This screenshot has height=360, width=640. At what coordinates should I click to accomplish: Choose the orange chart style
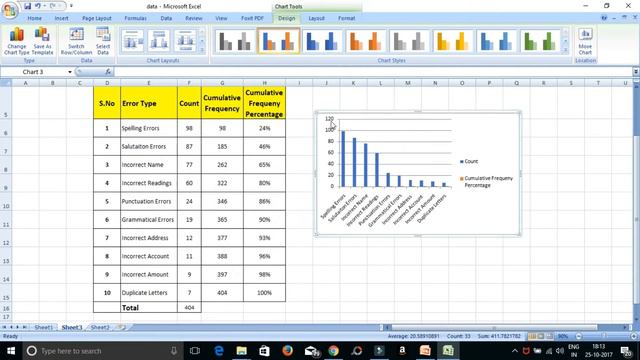coord(366,41)
